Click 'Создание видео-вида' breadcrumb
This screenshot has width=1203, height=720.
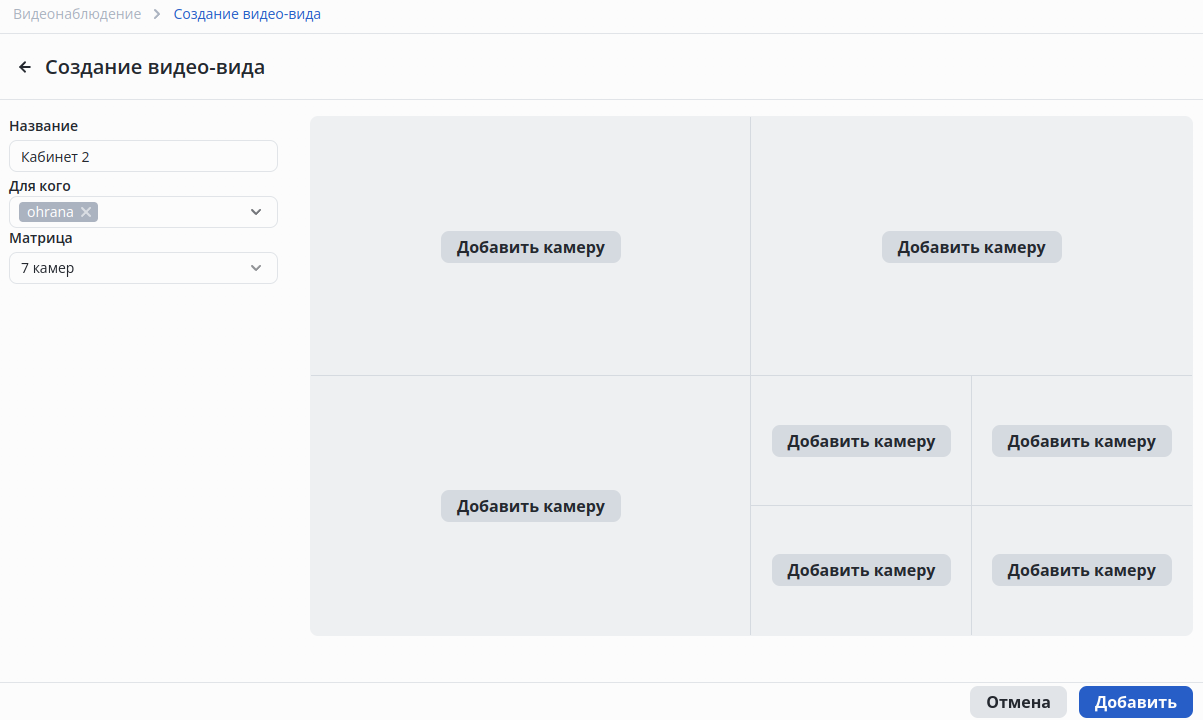tap(247, 15)
